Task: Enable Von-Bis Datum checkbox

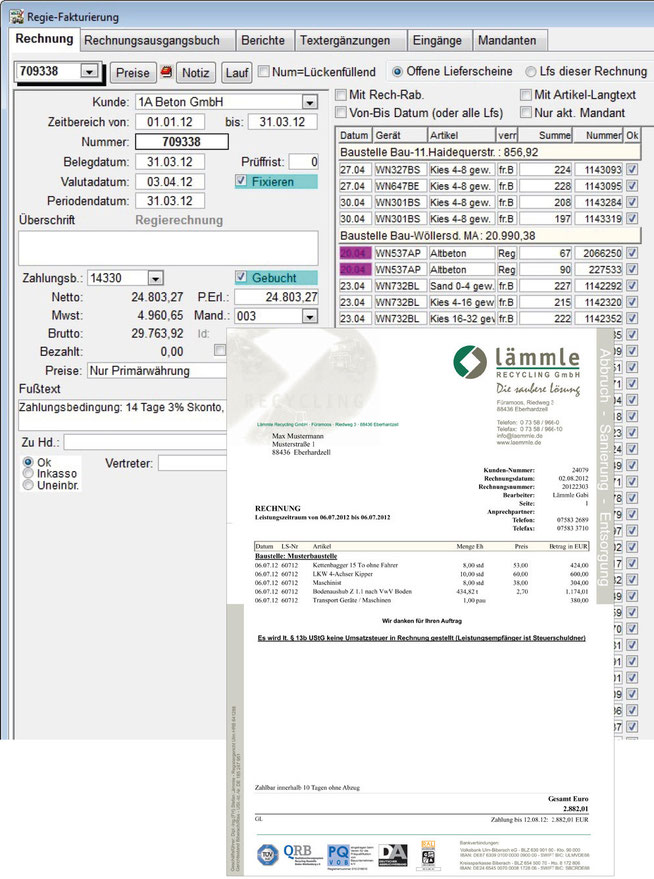Action: coord(341,113)
